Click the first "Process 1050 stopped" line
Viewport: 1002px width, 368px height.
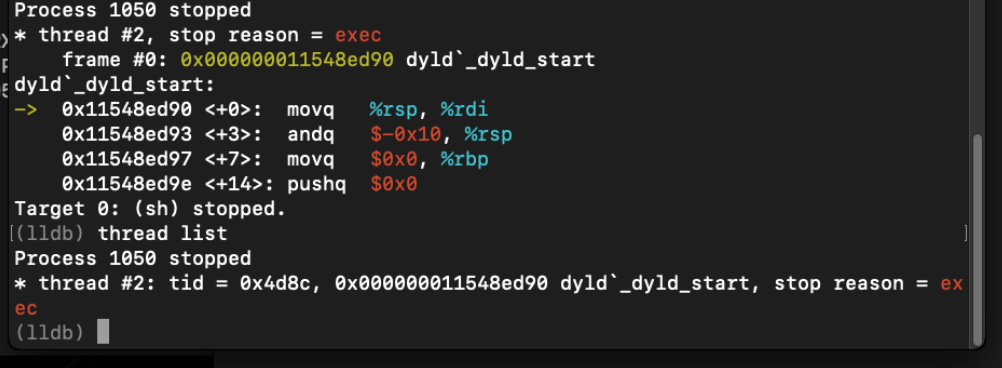pyautogui.click(x=133, y=10)
